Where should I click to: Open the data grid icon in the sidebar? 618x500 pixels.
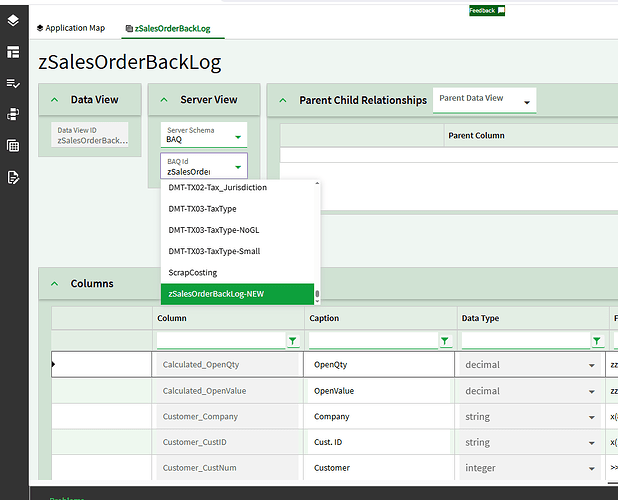pyautogui.click(x=13, y=146)
